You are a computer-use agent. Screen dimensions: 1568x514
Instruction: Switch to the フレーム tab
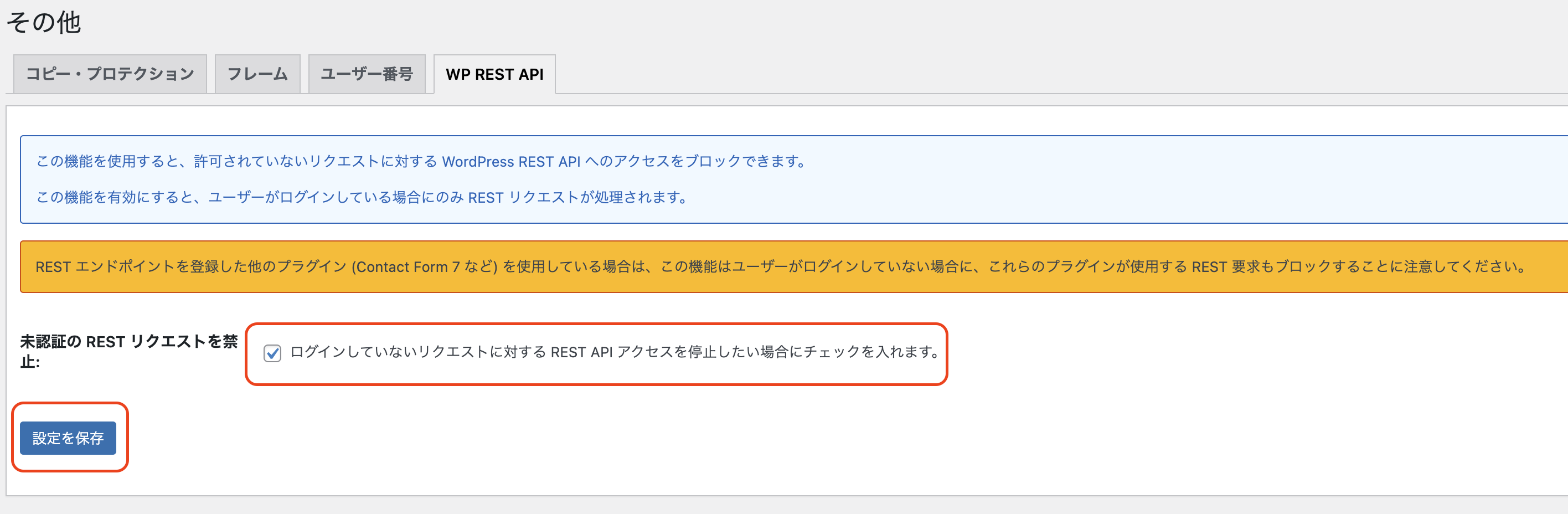(257, 74)
